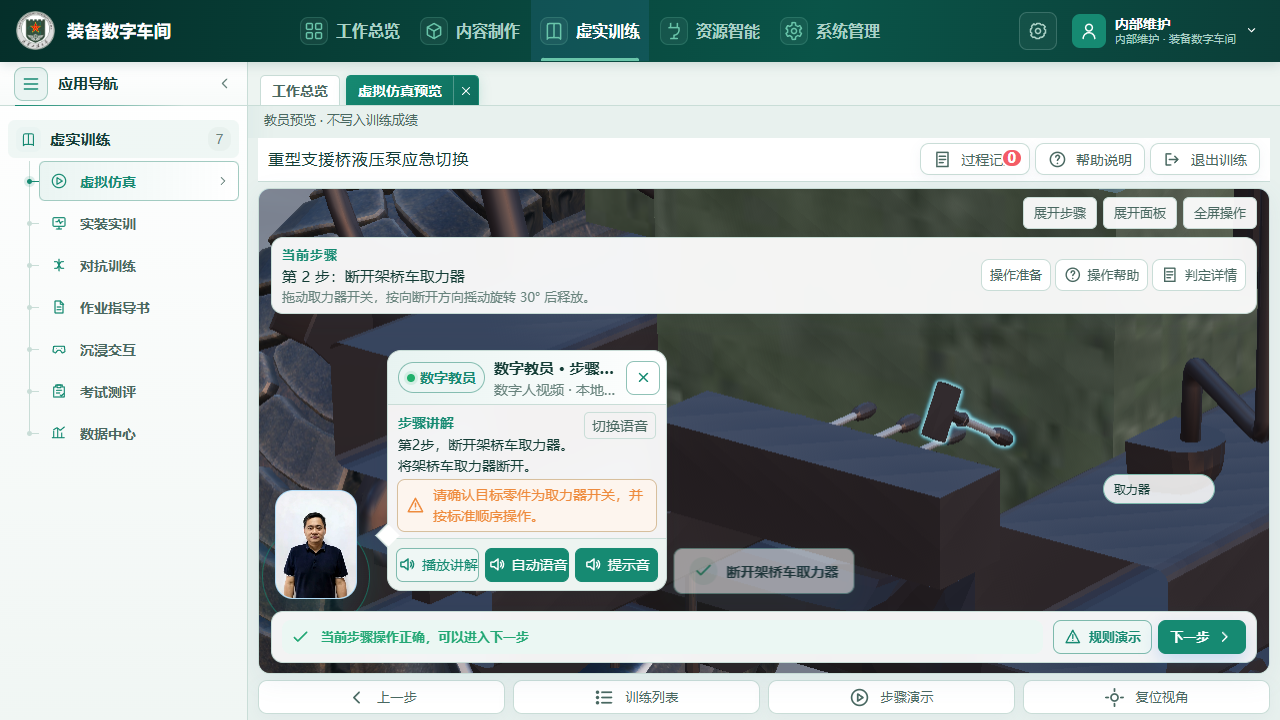Click the digital instructor video thumbnail
Screen dimensions: 1280x720
[x=316, y=545]
